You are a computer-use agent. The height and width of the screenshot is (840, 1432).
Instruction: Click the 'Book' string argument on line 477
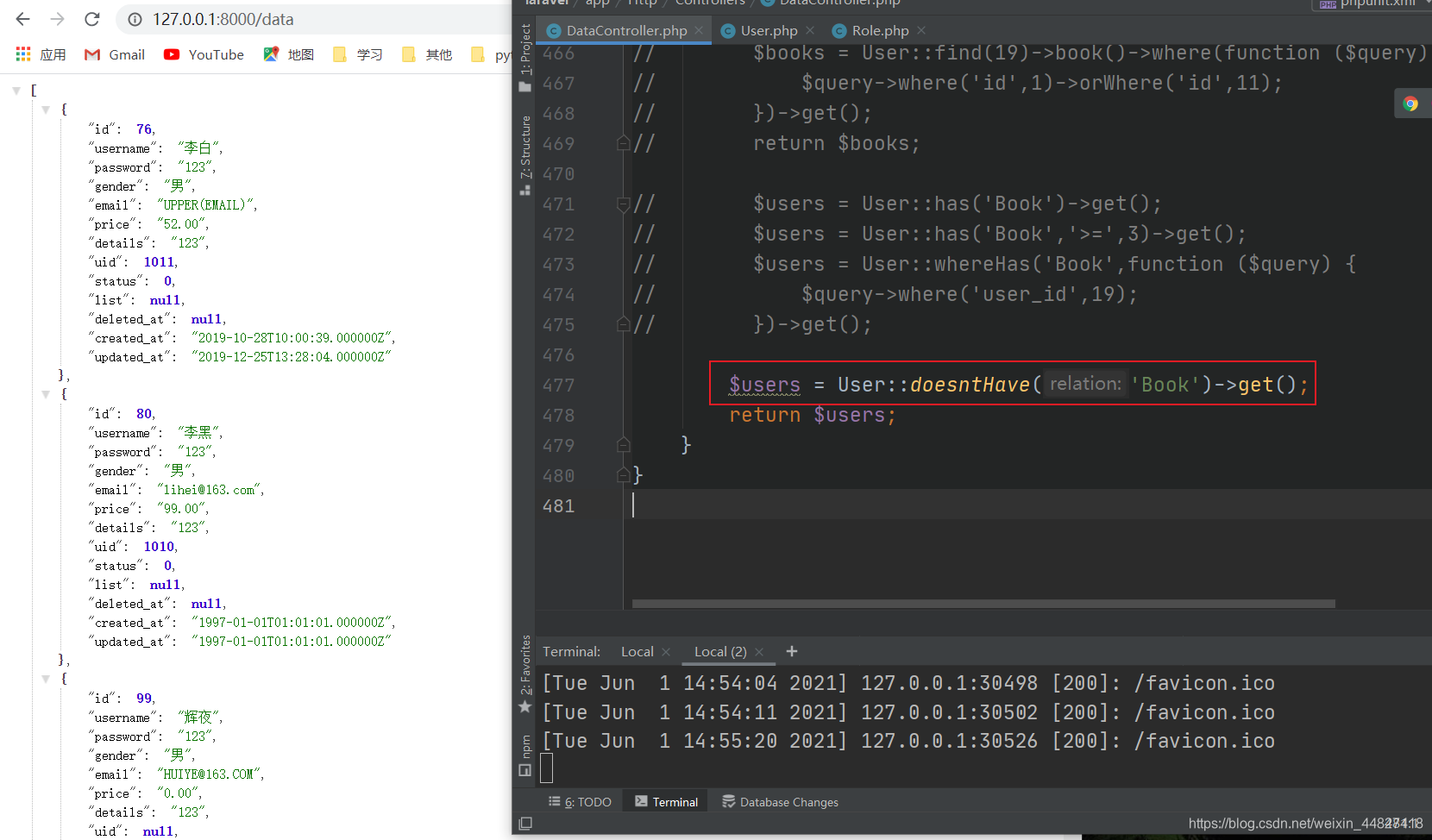[x=1165, y=385]
